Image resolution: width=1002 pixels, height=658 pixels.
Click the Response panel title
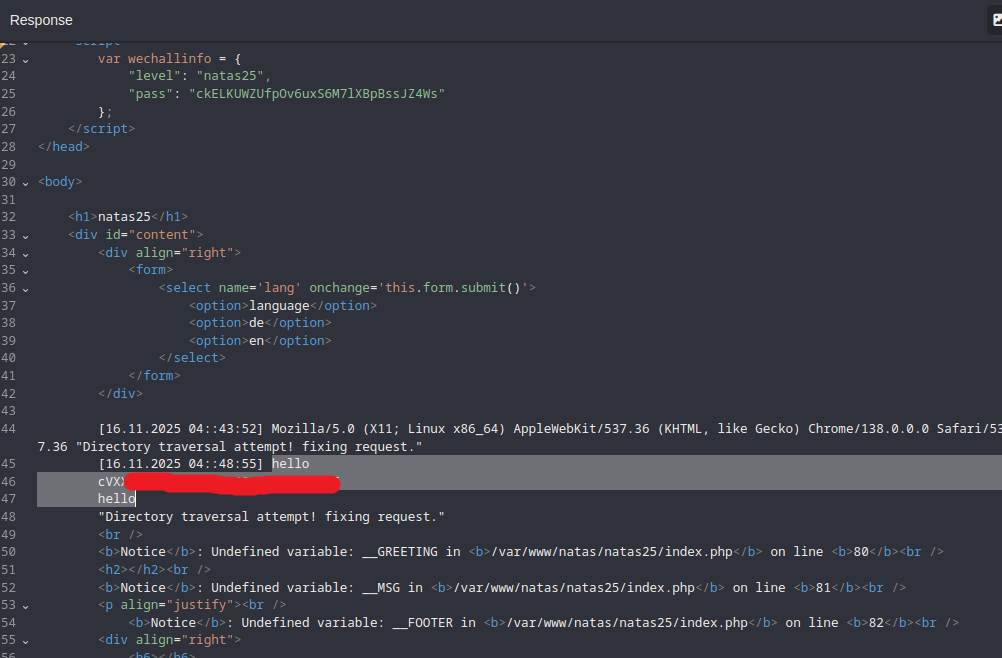coord(41,20)
